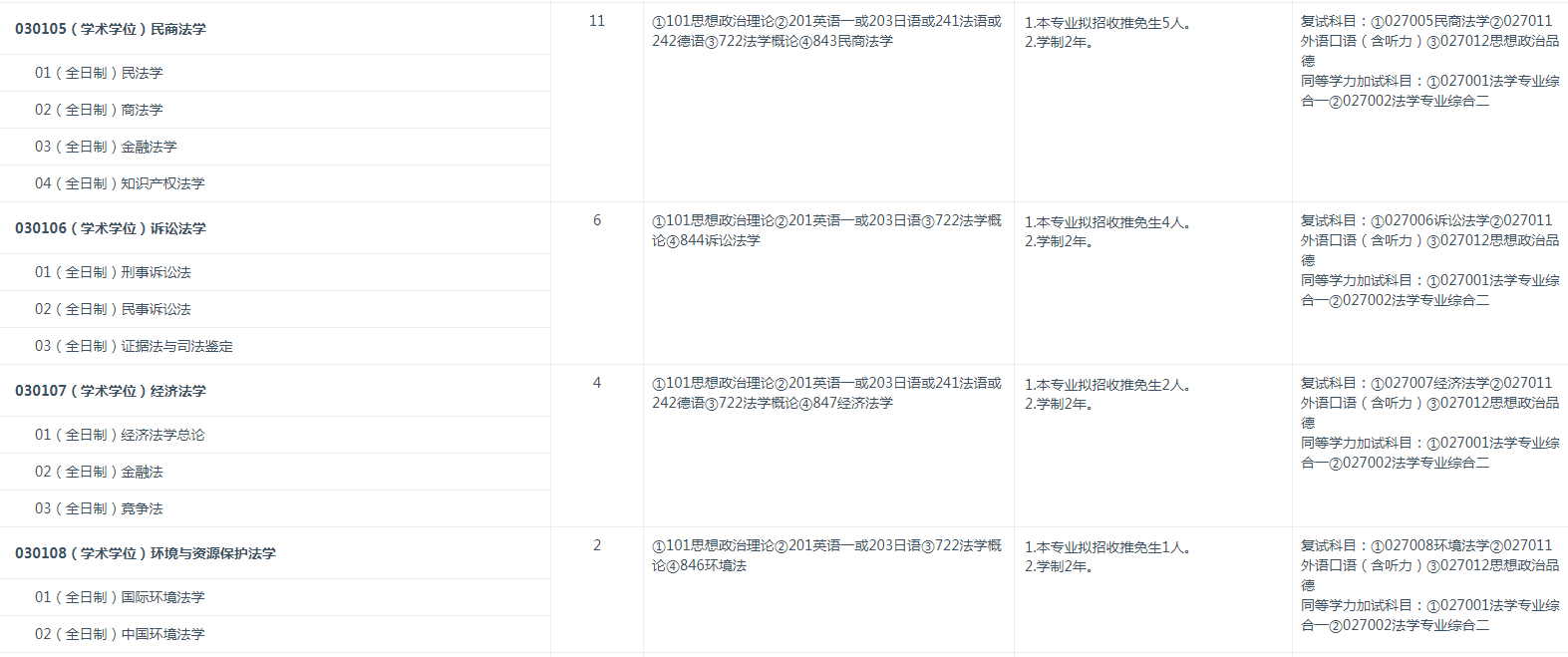
Task: Select the 02 商法学 research direction
Action: tap(99, 110)
